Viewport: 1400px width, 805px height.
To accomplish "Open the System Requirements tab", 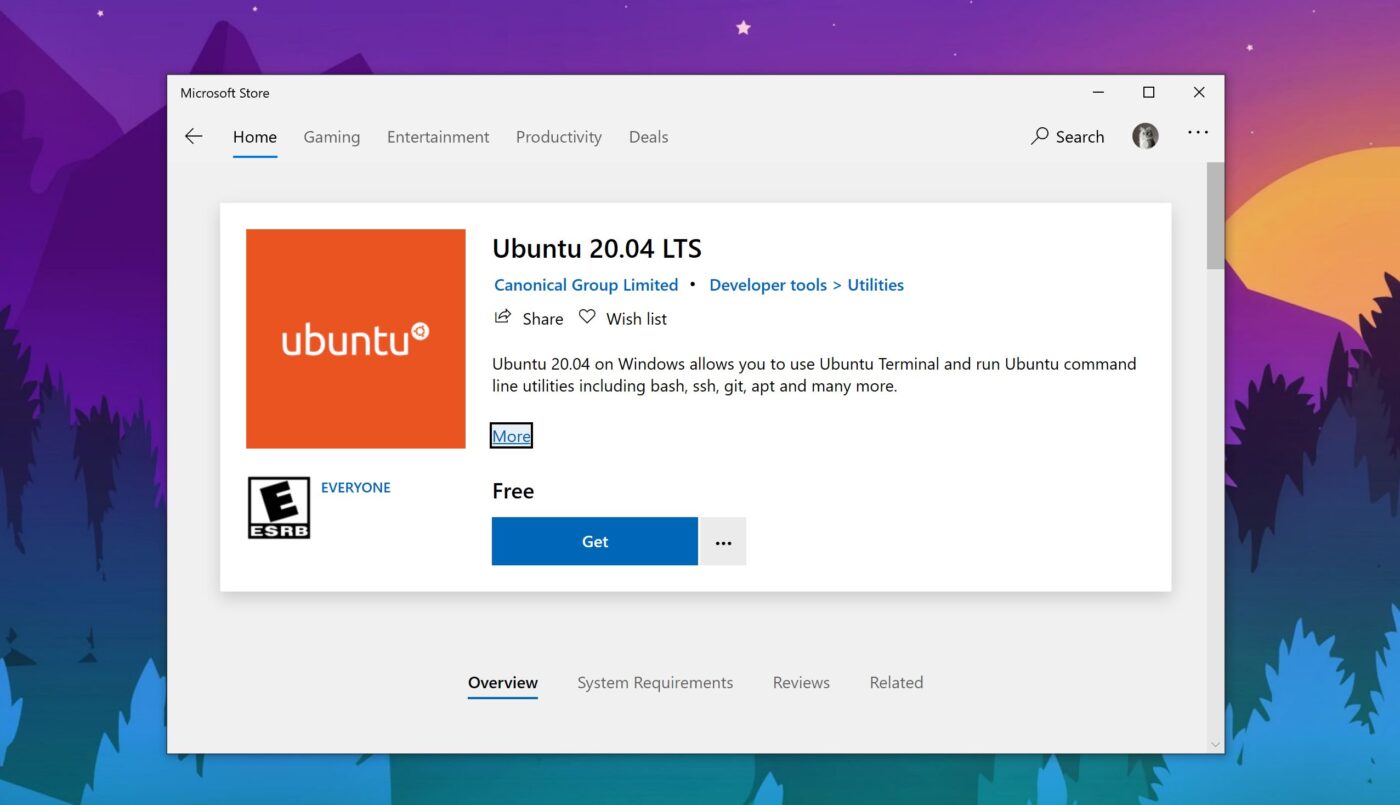I will coord(655,682).
